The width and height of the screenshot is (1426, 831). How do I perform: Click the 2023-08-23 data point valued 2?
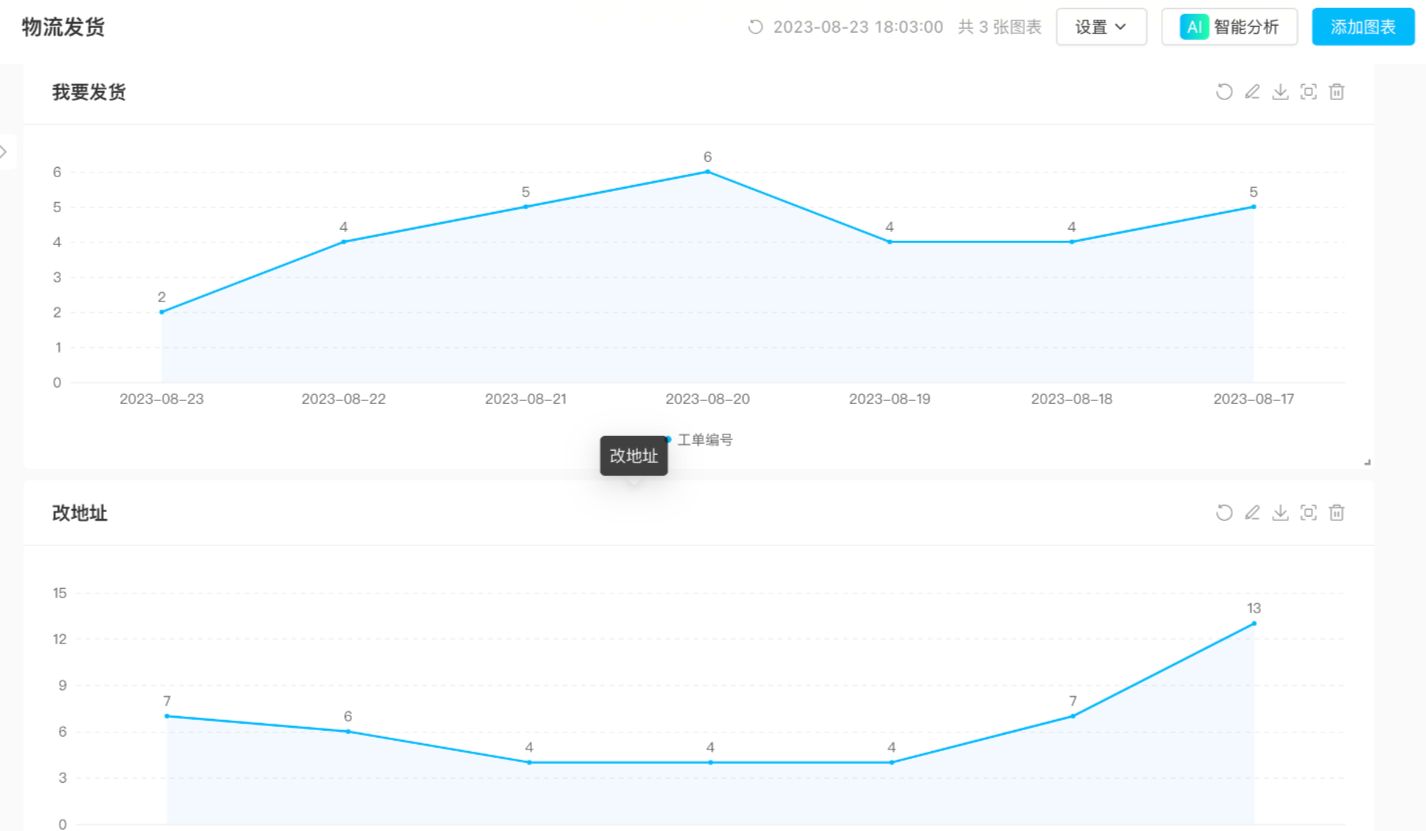tap(162, 312)
